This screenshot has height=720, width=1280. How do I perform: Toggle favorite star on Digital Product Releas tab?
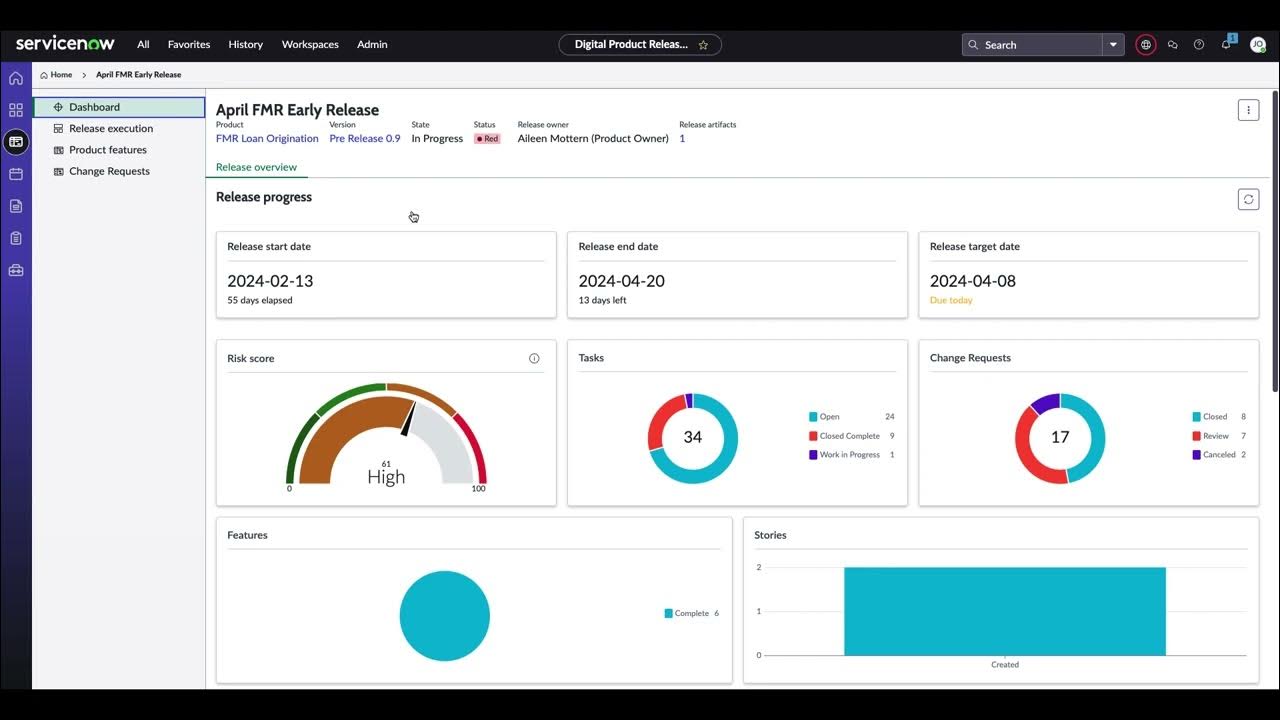tap(703, 44)
